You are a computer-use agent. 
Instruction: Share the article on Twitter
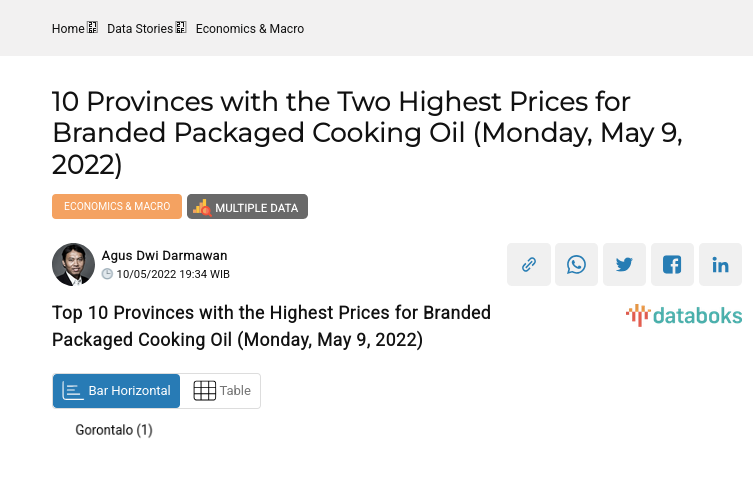point(625,265)
